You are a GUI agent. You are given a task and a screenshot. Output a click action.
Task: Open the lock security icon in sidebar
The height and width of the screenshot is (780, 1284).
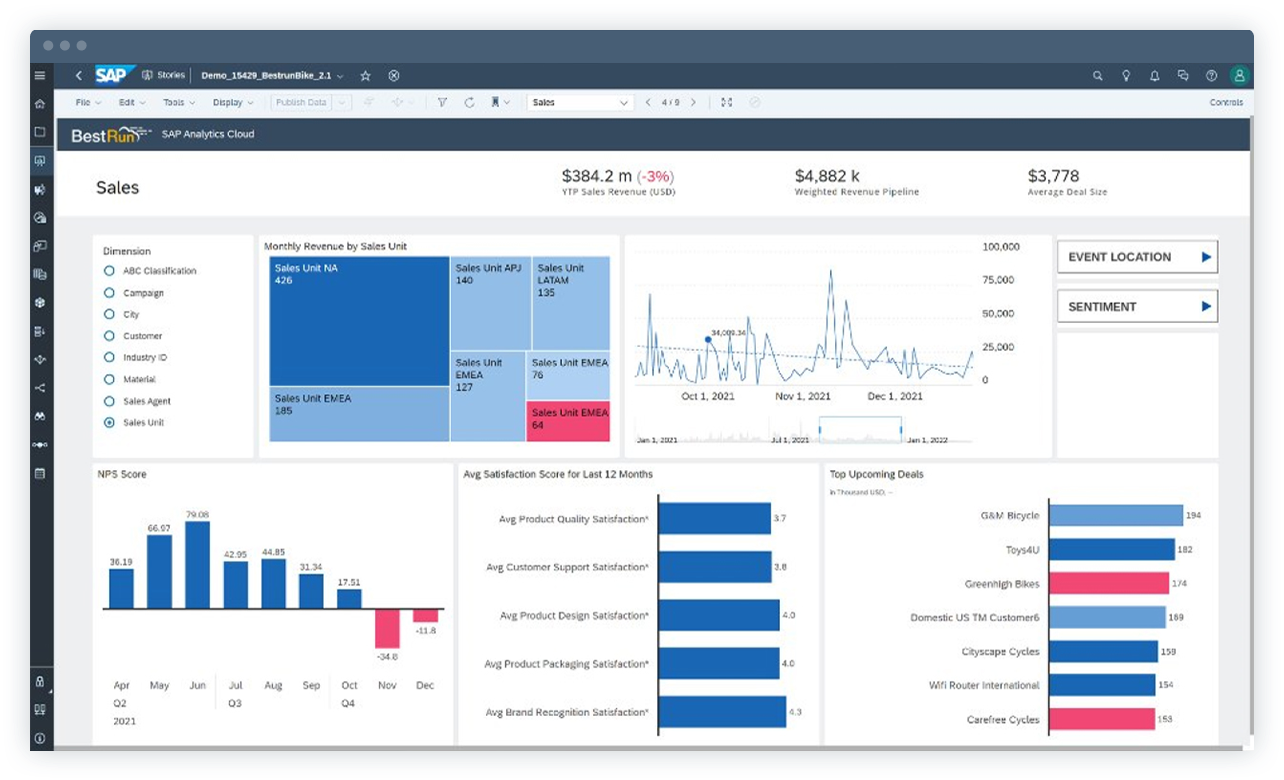click(x=40, y=681)
